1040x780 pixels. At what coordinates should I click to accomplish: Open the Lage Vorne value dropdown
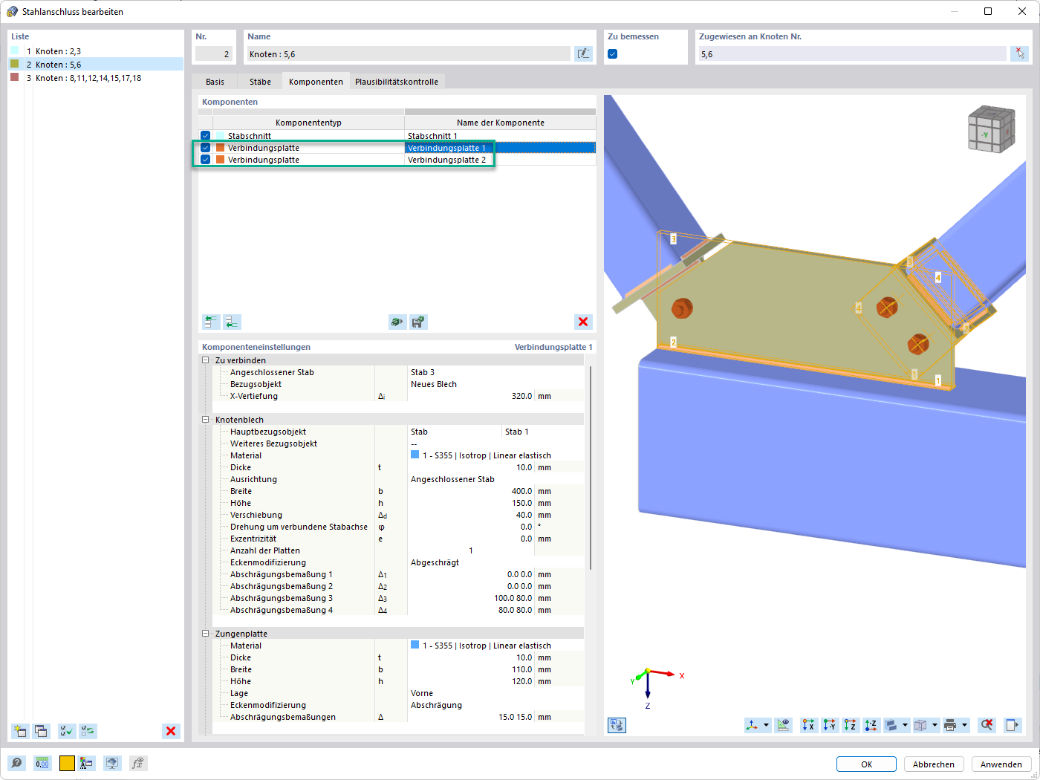click(495, 693)
